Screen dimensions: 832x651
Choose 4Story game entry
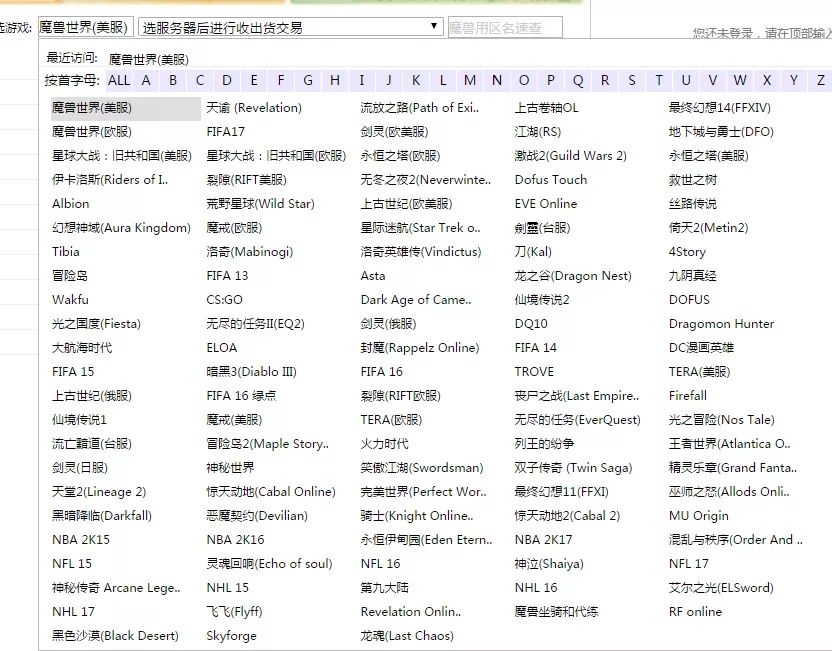(687, 251)
